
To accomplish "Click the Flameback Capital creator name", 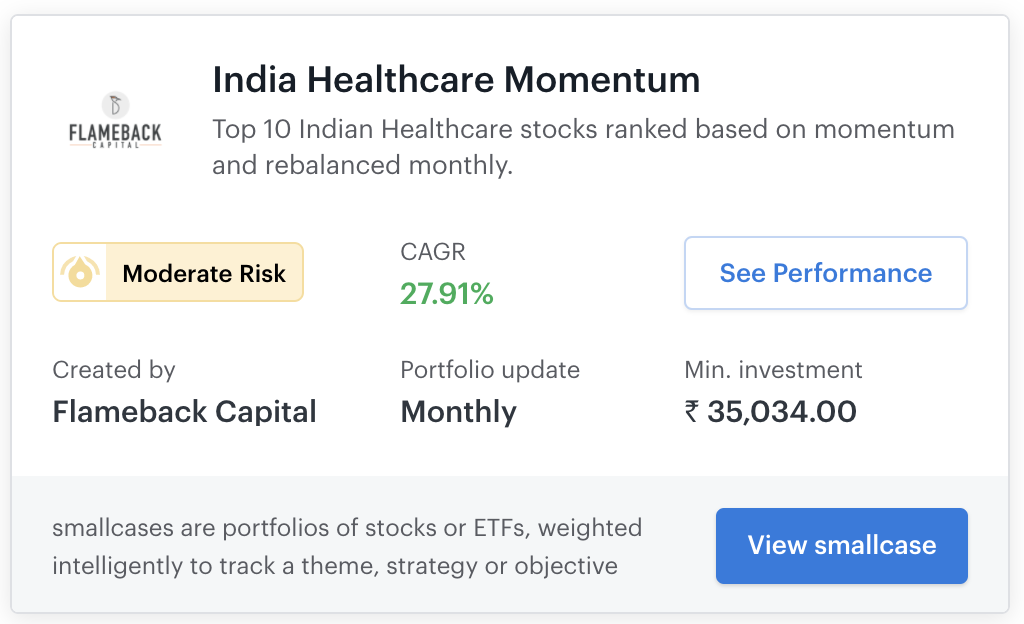I will coord(184,412).
